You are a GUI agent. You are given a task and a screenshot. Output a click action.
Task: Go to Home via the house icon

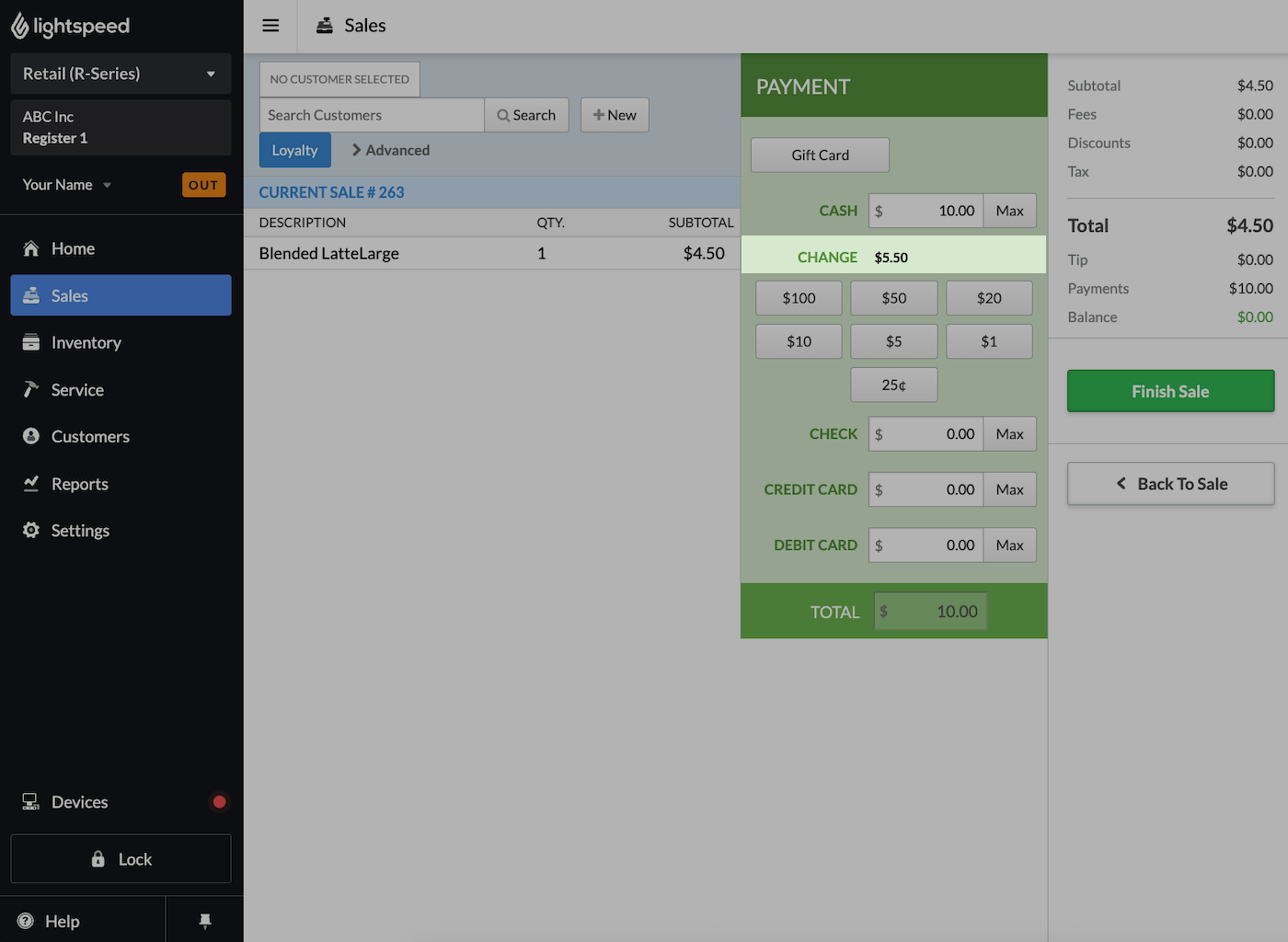(31, 248)
